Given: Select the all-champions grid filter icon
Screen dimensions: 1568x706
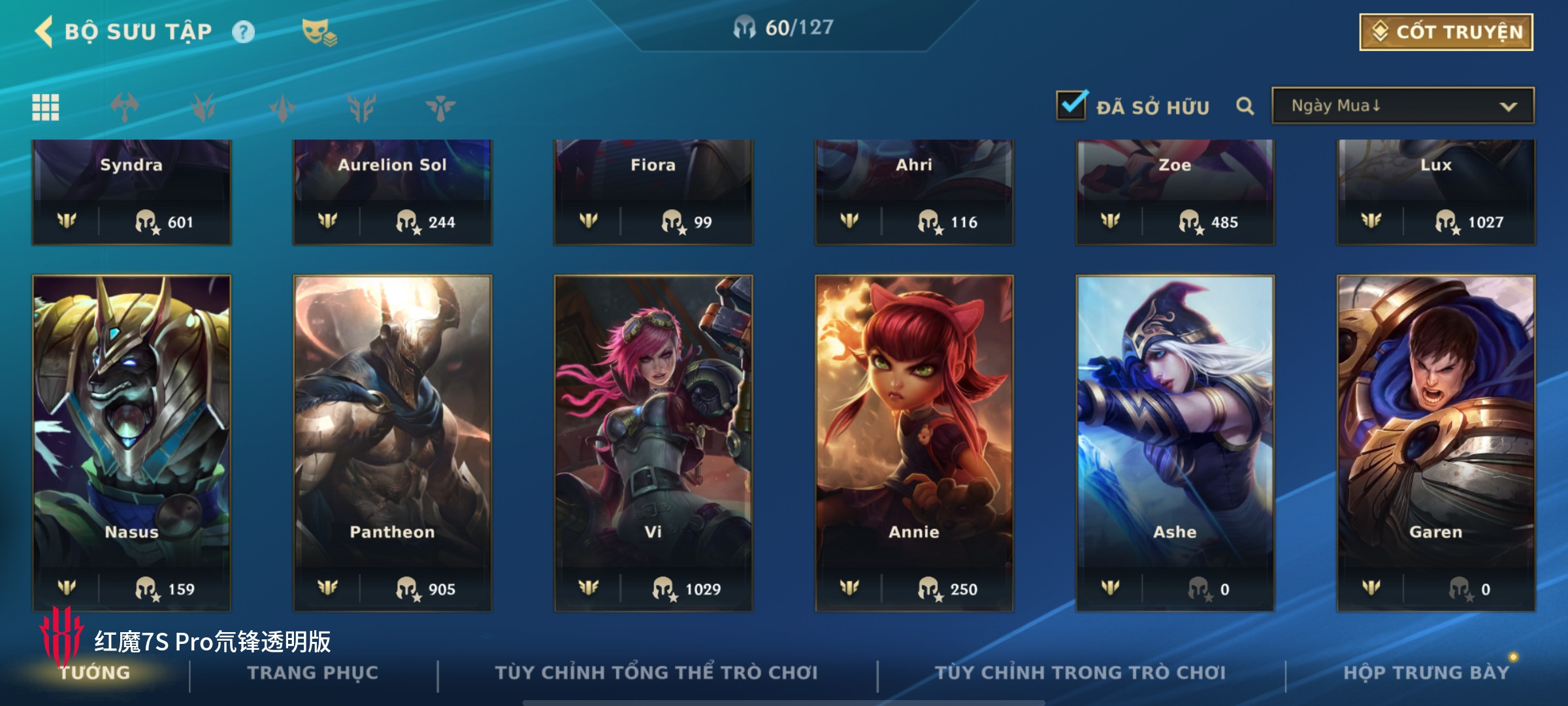Looking at the screenshot, I should (46, 107).
